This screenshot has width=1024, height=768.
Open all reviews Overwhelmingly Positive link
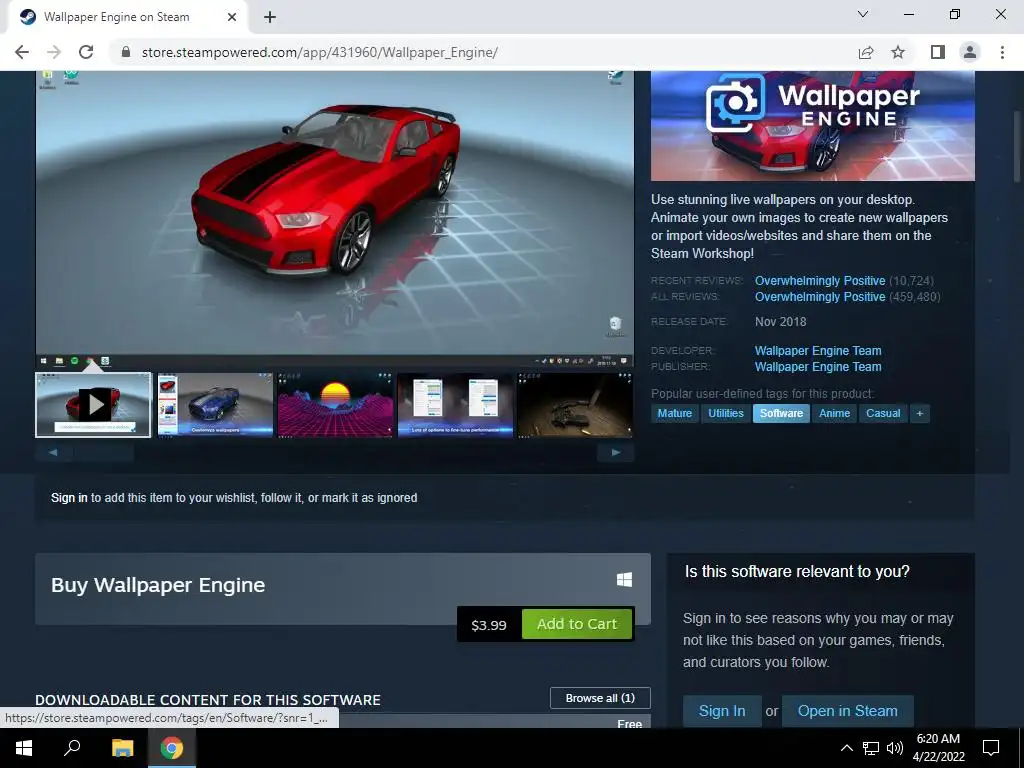coord(820,297)
